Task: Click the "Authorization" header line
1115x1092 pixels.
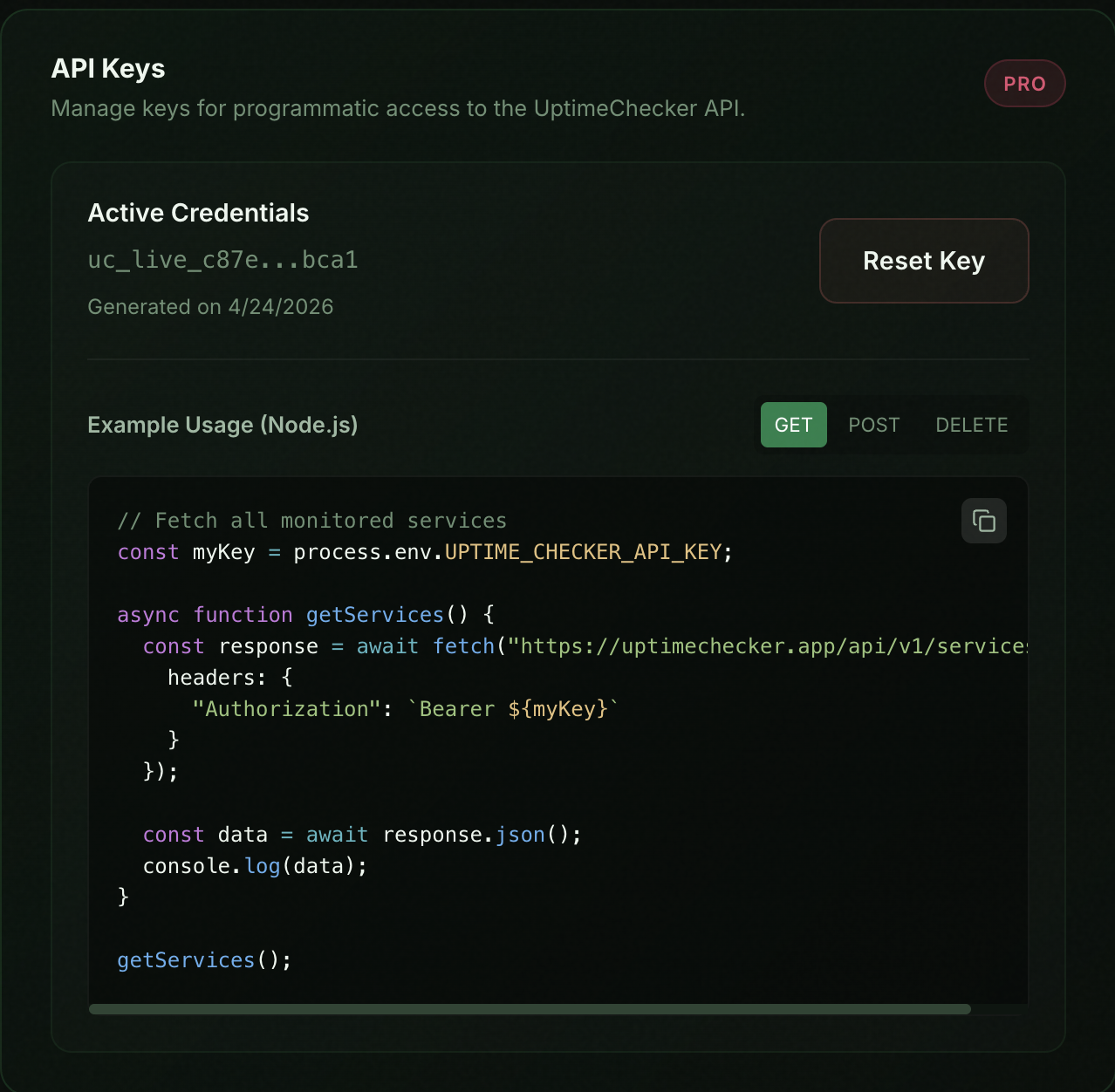Action: [x=405, y=709]
